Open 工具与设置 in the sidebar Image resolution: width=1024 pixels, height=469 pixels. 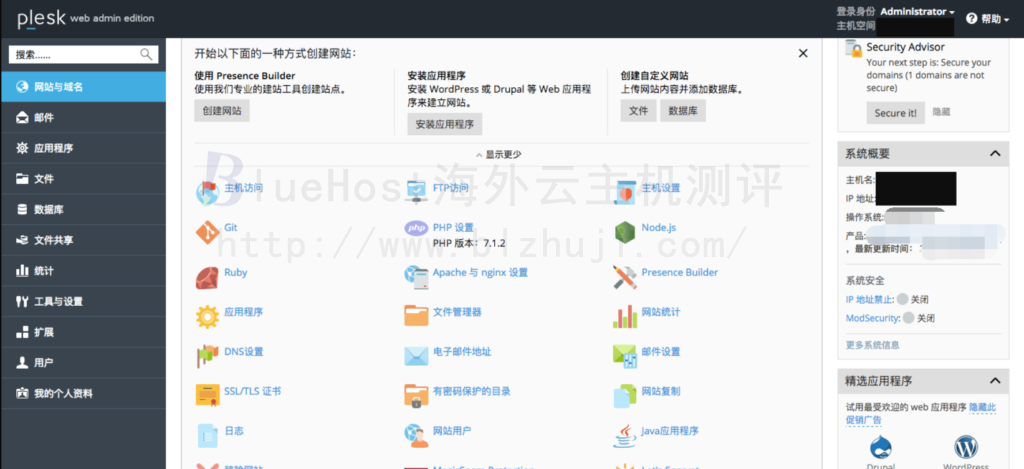[58, 301]
